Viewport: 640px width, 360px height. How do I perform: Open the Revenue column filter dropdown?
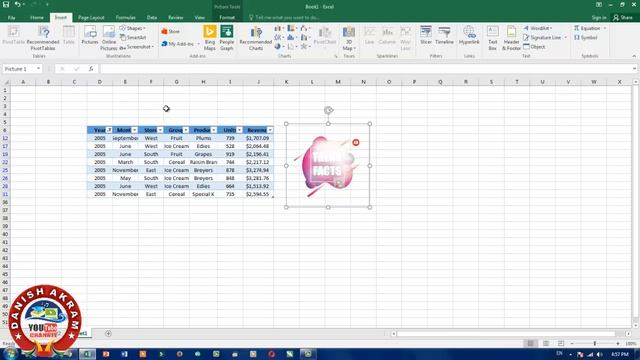coord(270,130)
